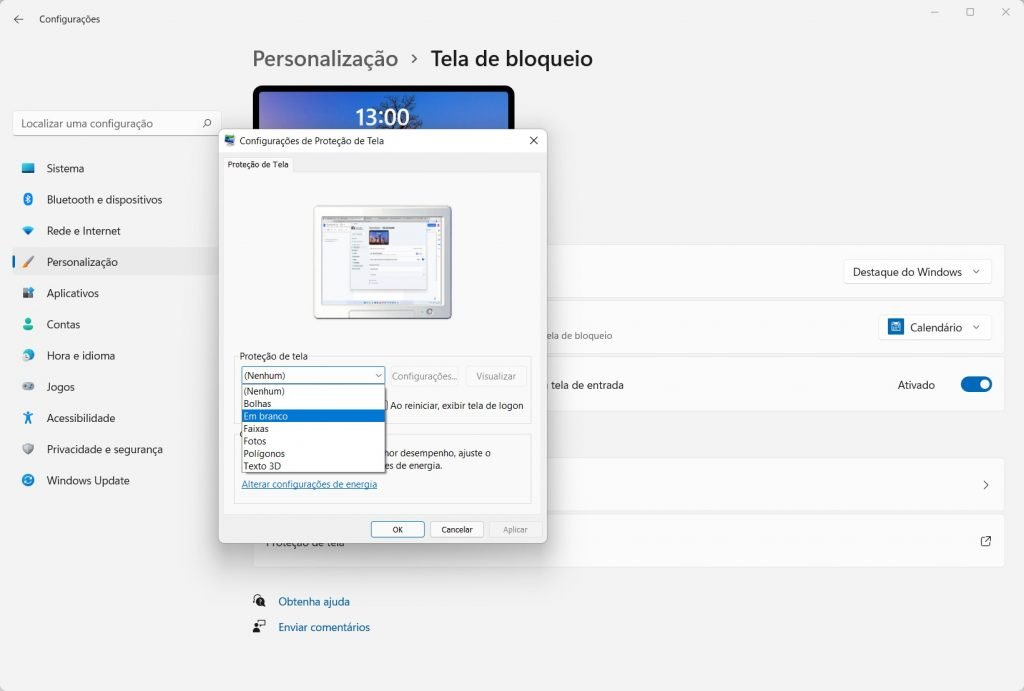Collapse the Proteção de tela combo box
The image size is (1024, 691).
[x=312, y=376]
